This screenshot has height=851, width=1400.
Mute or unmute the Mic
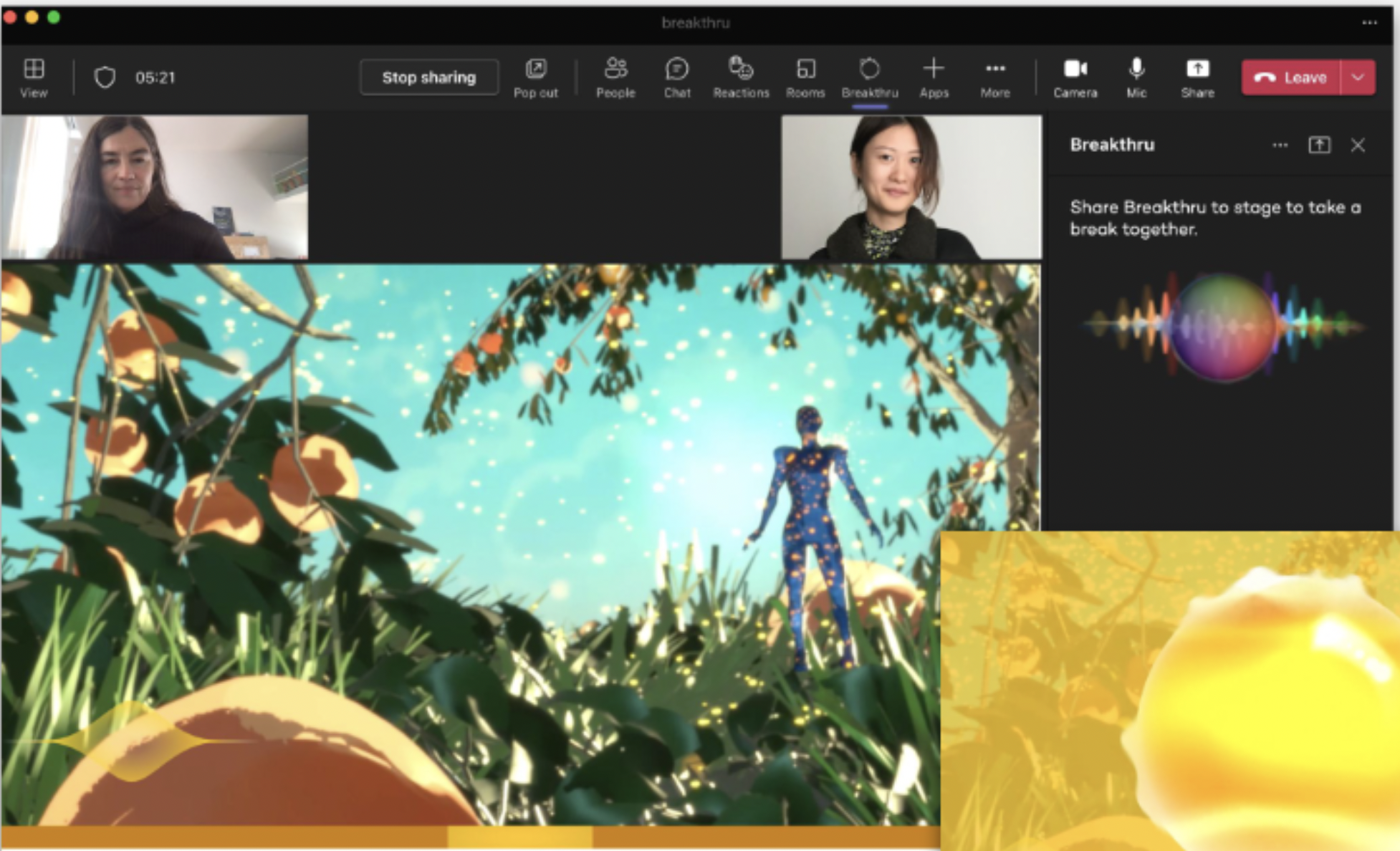1136,77
